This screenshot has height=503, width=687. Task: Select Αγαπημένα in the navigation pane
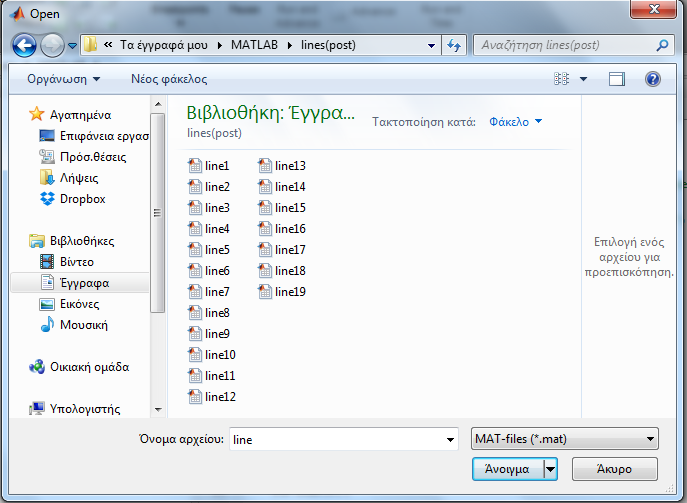(70, 115)
